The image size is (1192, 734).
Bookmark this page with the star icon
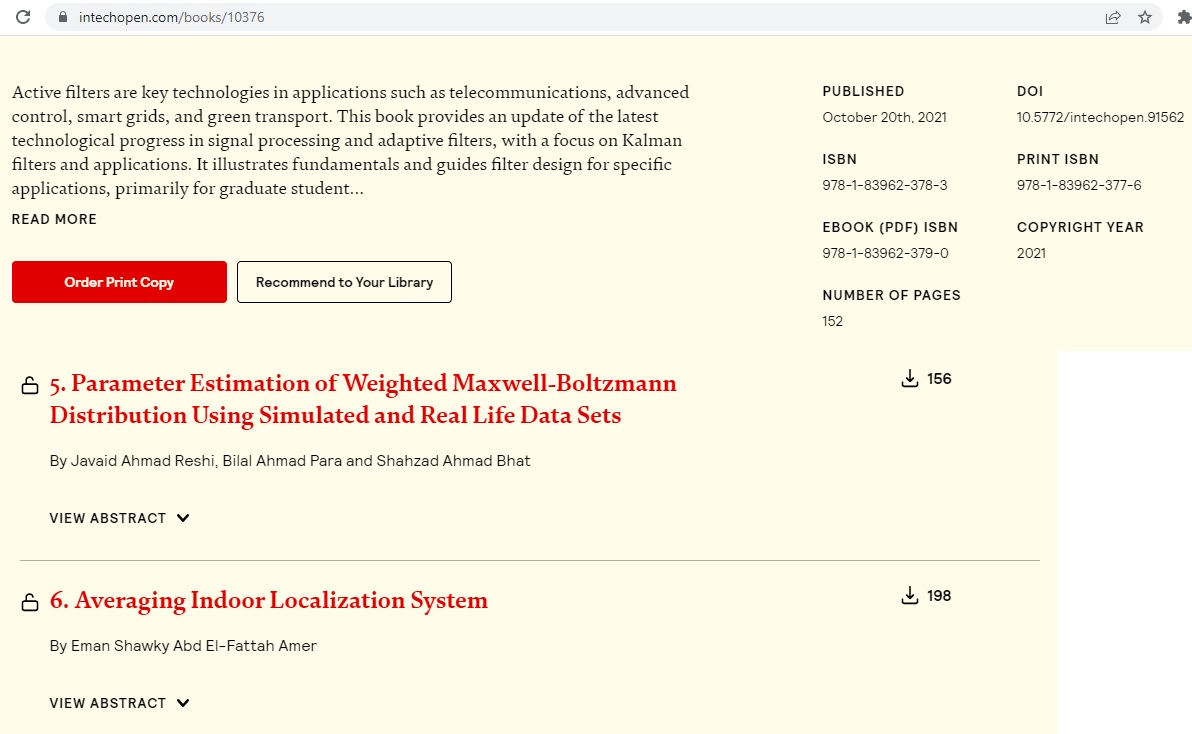pyautogui.click(x=1145, y=17)
